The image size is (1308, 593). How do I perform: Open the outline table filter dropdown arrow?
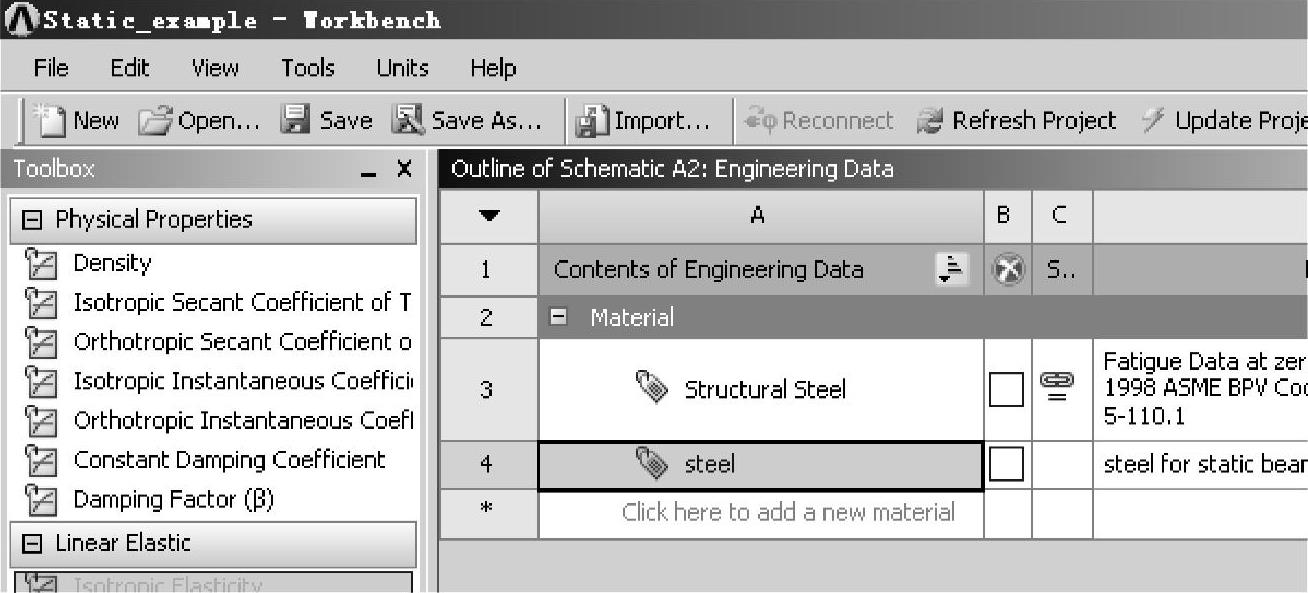(488, 216)
